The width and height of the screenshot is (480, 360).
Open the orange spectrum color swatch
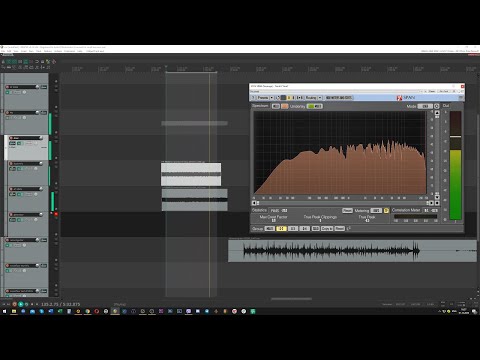click(285, 106)
